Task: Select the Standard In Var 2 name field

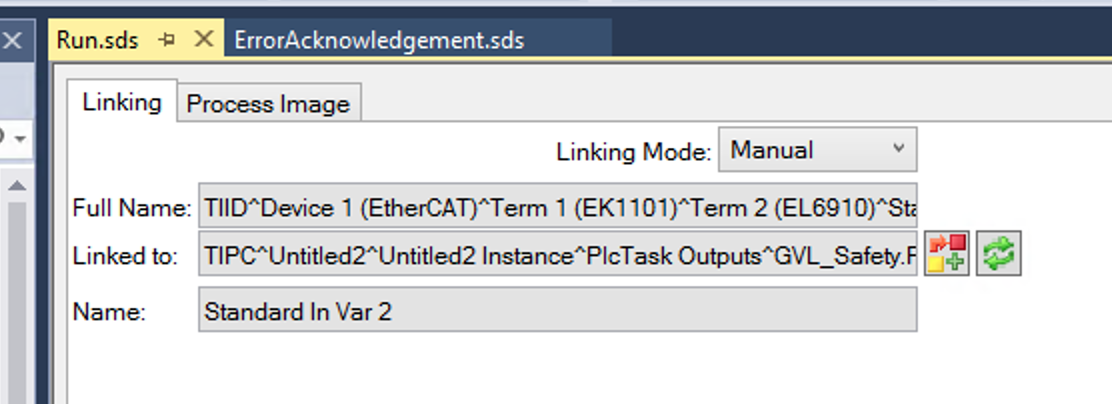Action: (x=557, y=310)
